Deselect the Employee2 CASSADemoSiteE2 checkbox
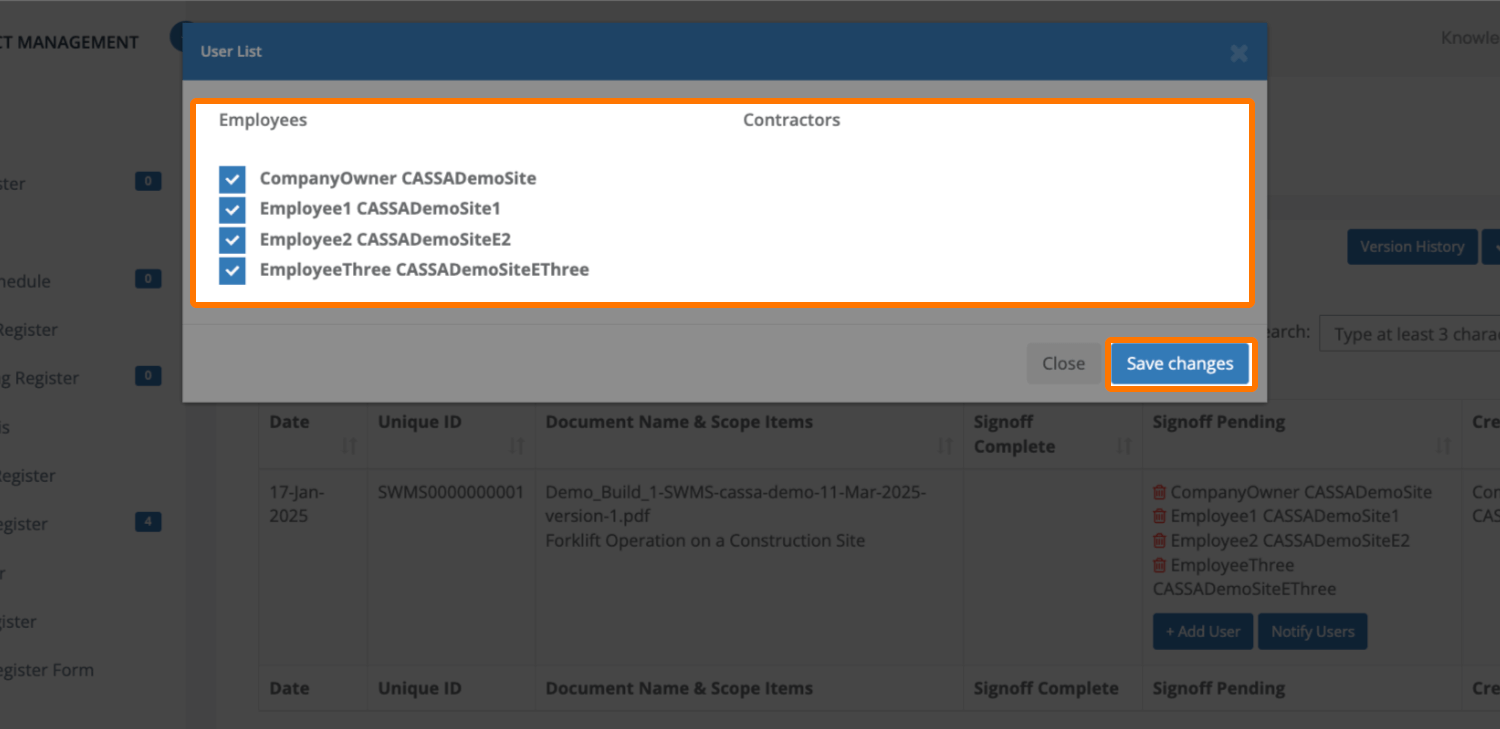 click(232, 240)
